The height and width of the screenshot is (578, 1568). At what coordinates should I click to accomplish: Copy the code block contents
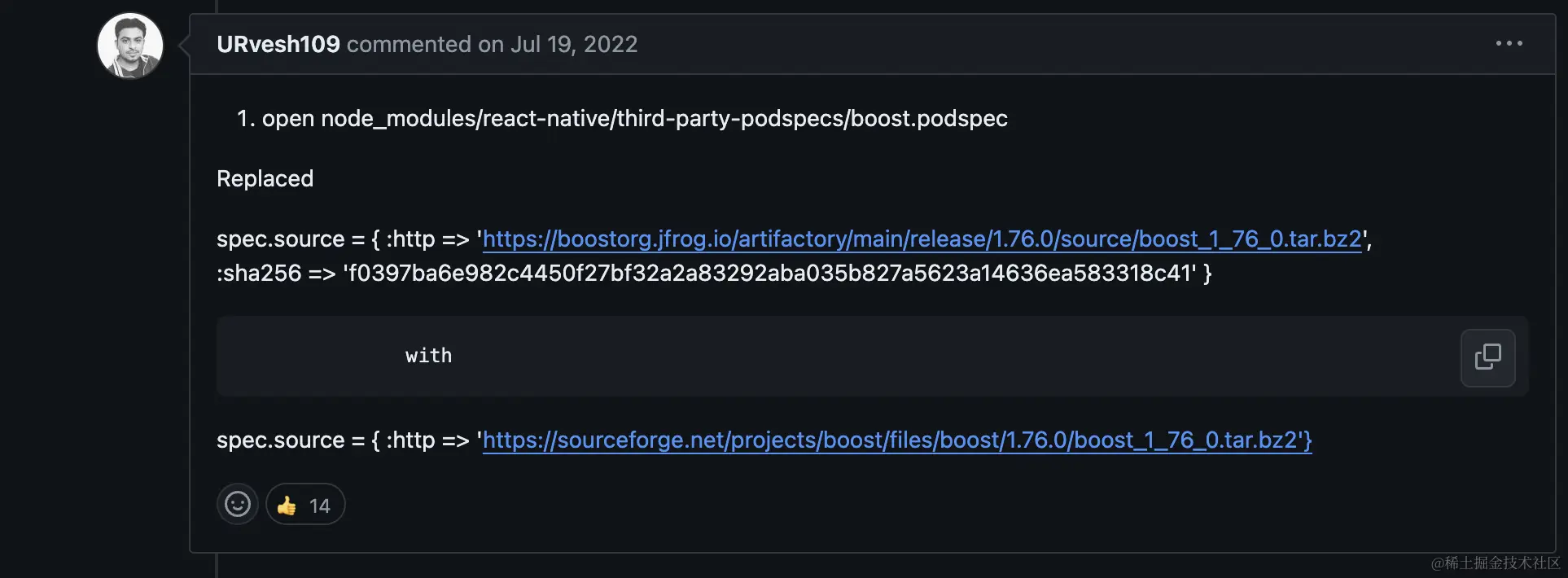[1487, 357]
